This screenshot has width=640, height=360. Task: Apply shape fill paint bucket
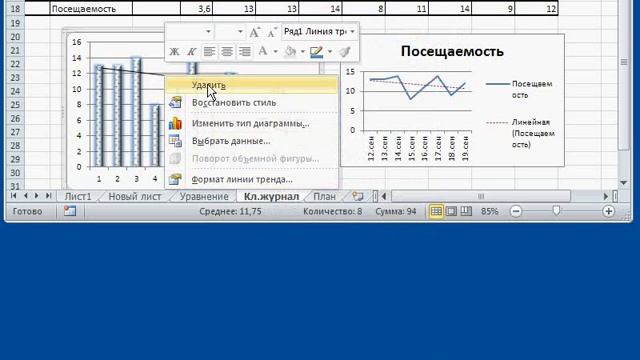(290, 51)
